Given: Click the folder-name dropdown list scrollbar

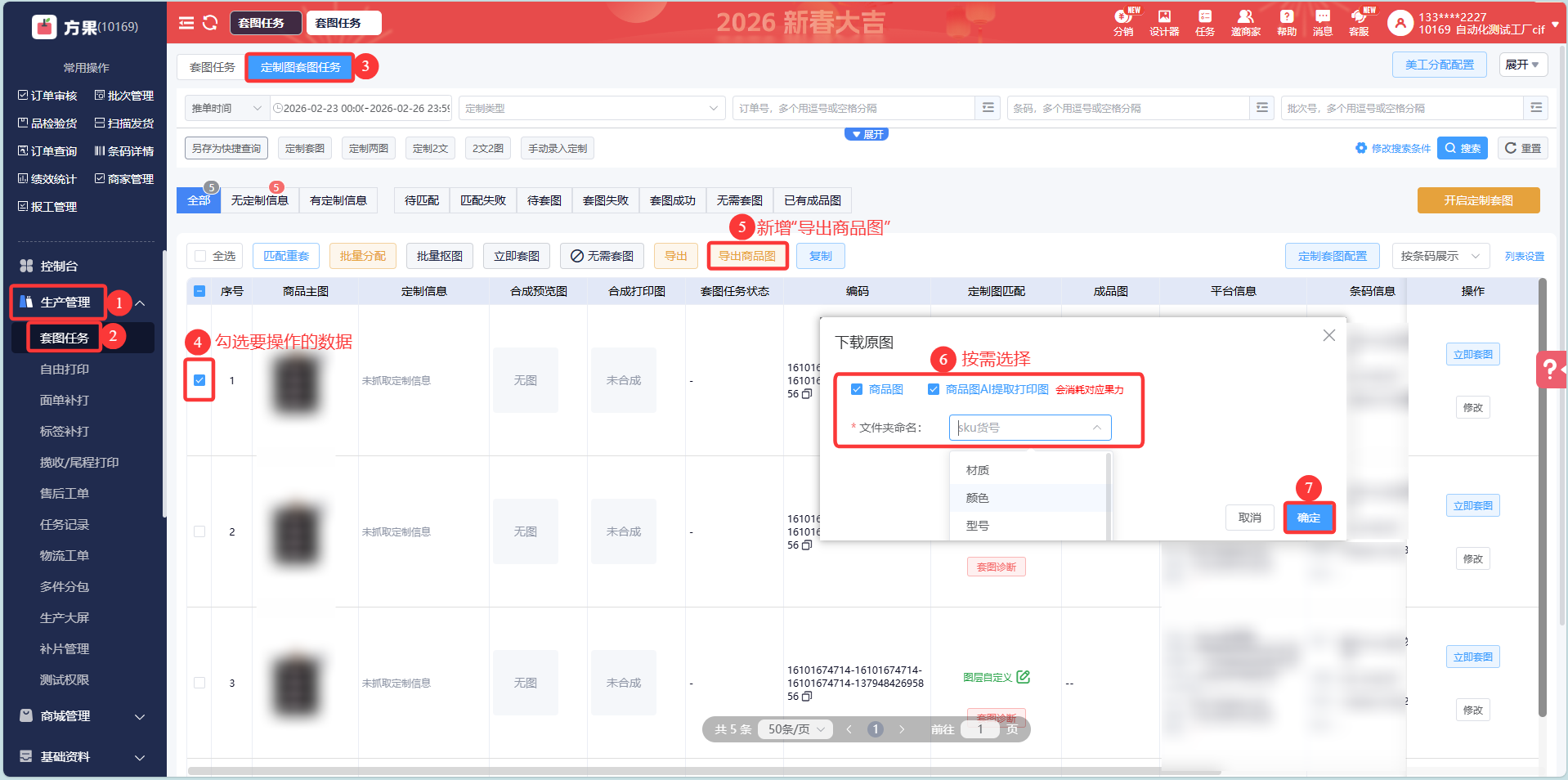Looking at the screenshot, I should click(x=1109, y=496).
